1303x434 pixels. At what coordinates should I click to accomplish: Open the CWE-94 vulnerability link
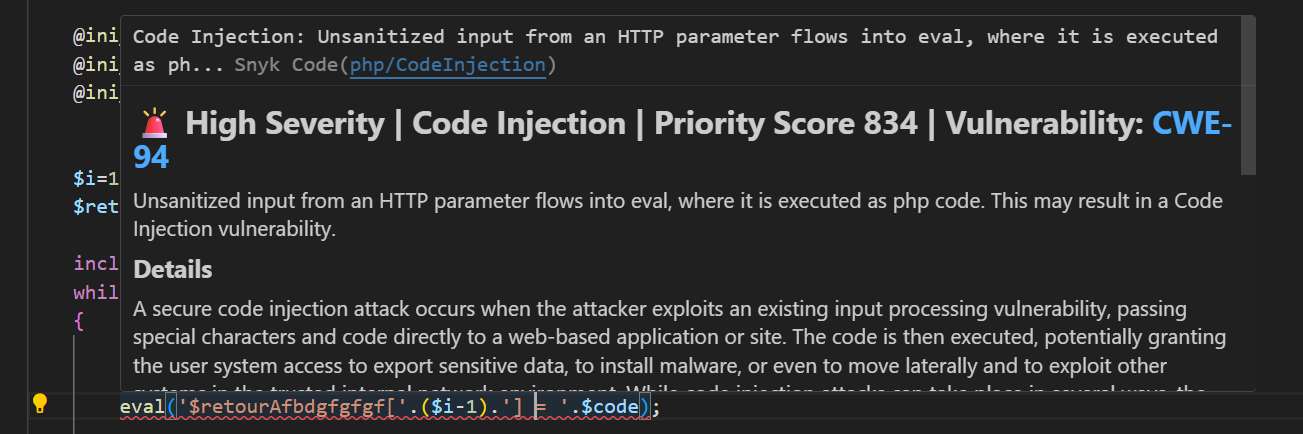(1192, 125)
